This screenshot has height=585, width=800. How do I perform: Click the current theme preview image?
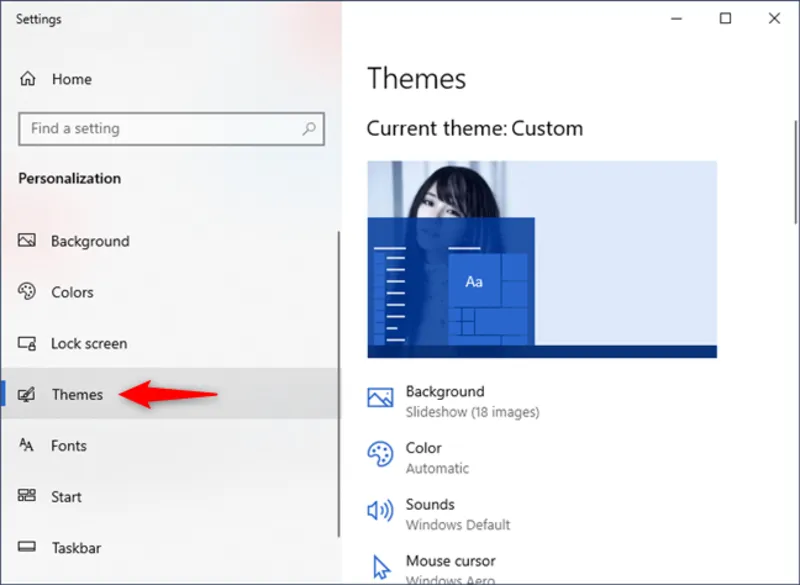pos(542,259)
